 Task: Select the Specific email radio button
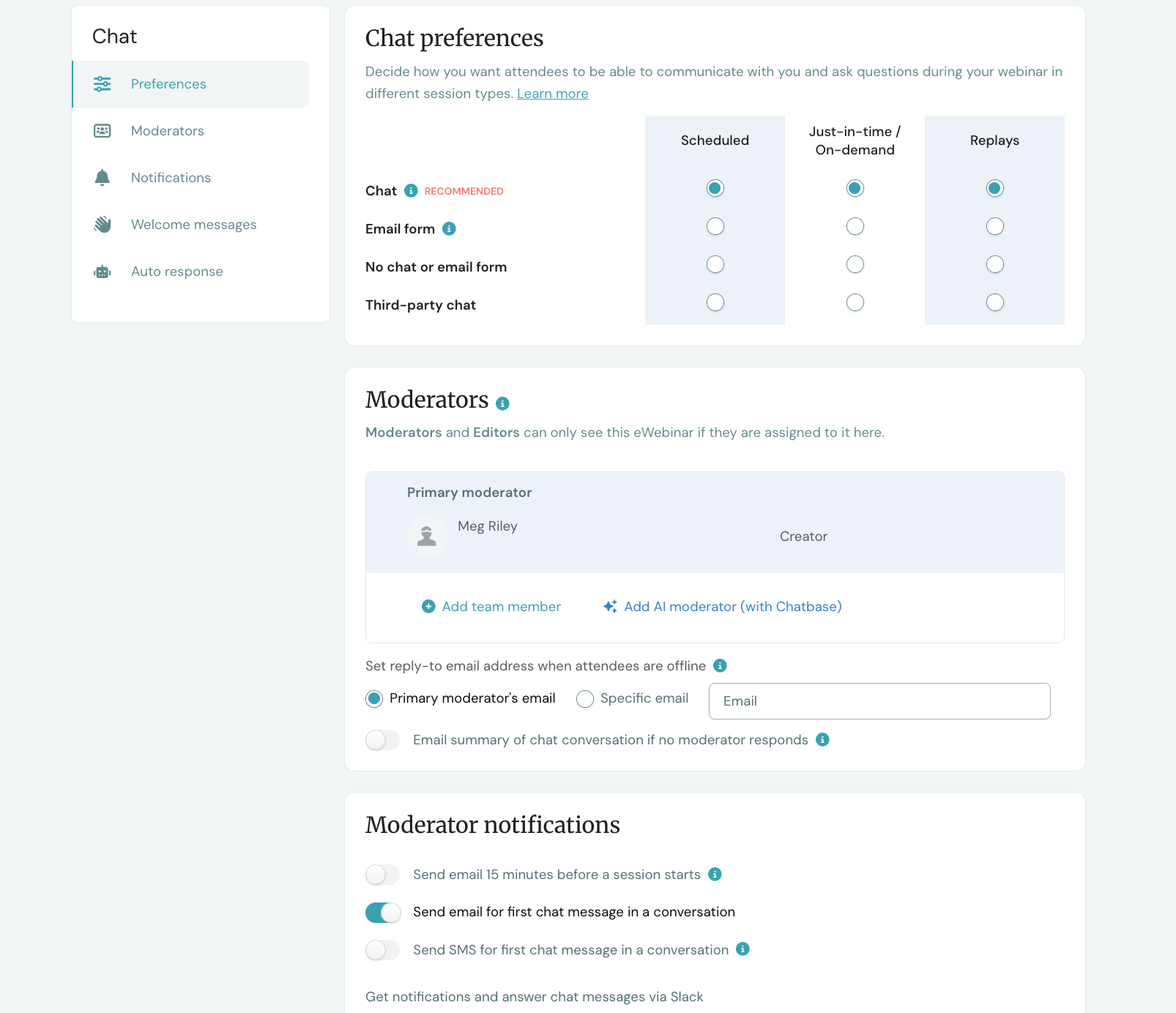585,698
